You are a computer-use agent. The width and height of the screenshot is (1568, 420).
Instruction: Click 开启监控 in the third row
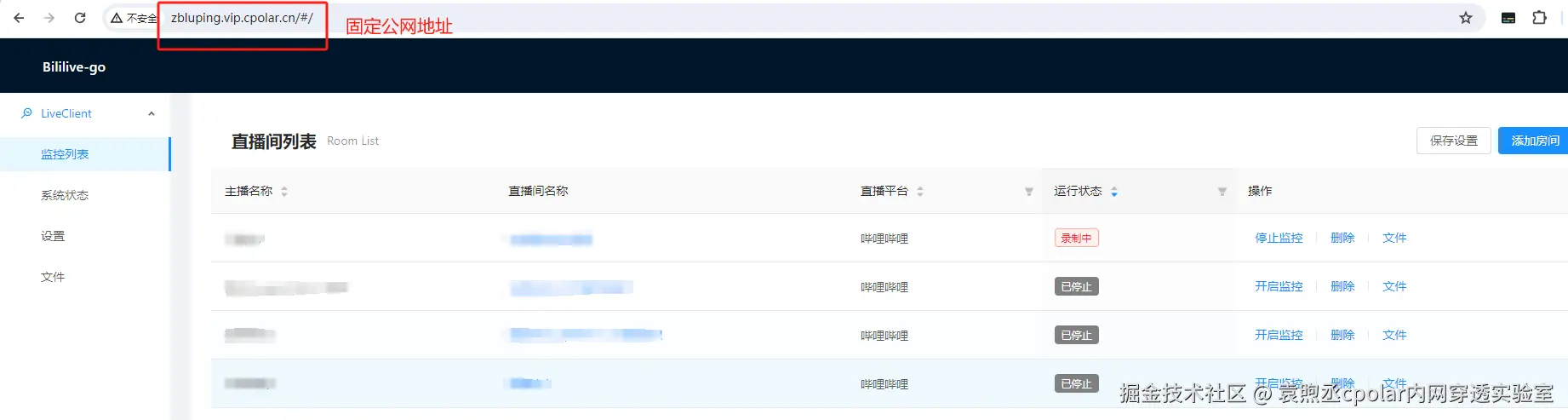click(1279, 335)
